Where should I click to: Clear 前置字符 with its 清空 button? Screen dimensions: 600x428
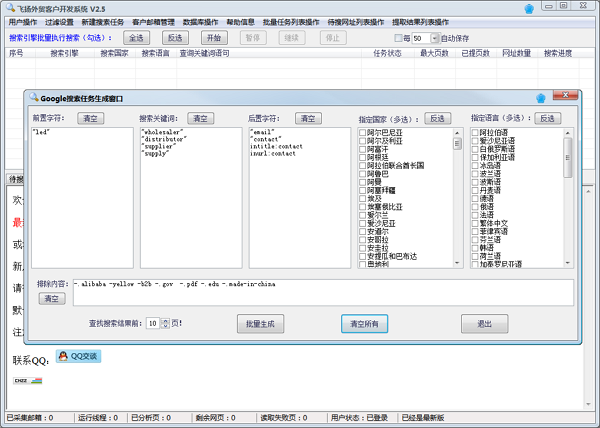coord(91,118)
